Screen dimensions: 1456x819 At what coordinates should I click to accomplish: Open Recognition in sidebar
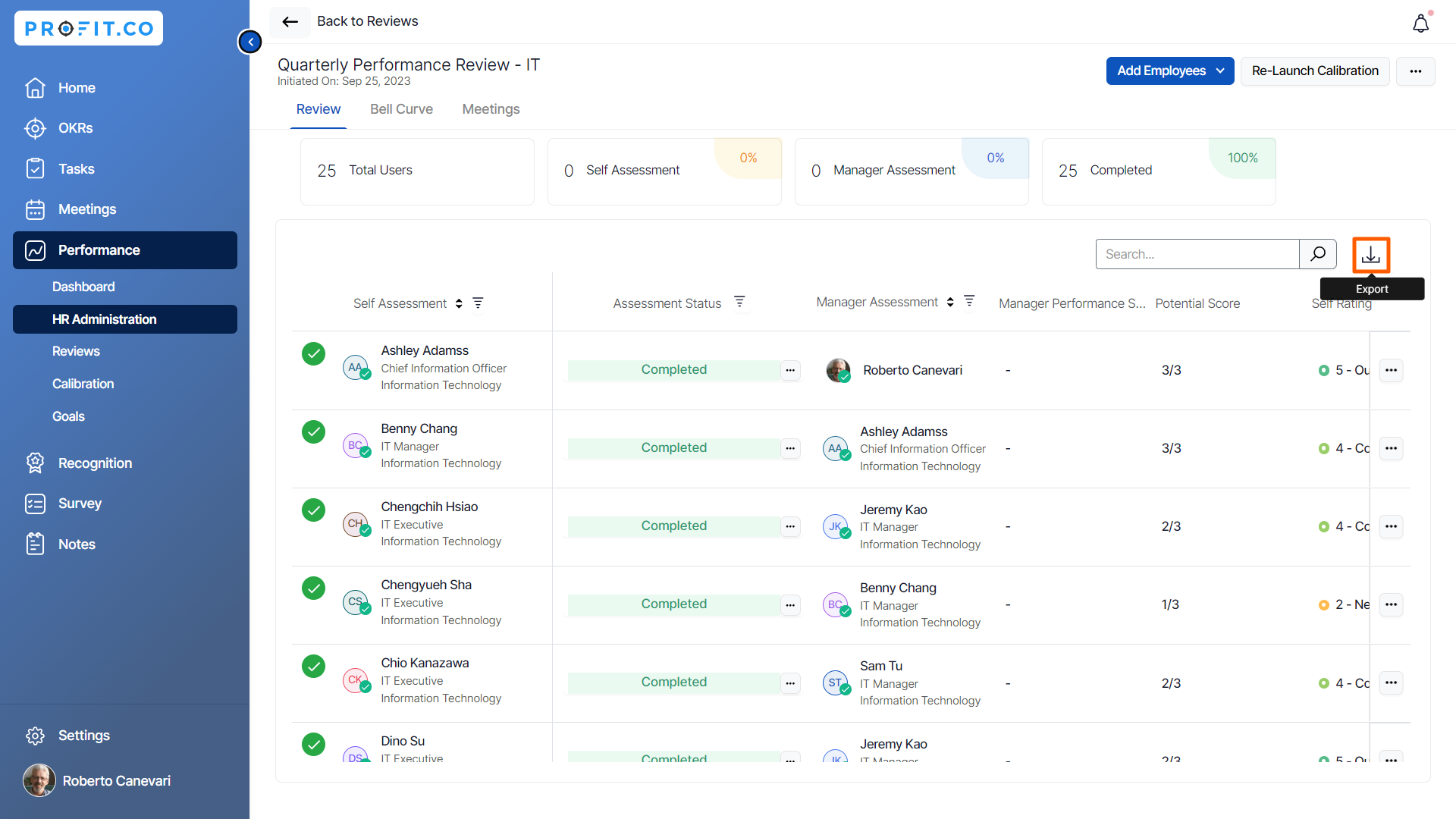click(x=95, y=463)
